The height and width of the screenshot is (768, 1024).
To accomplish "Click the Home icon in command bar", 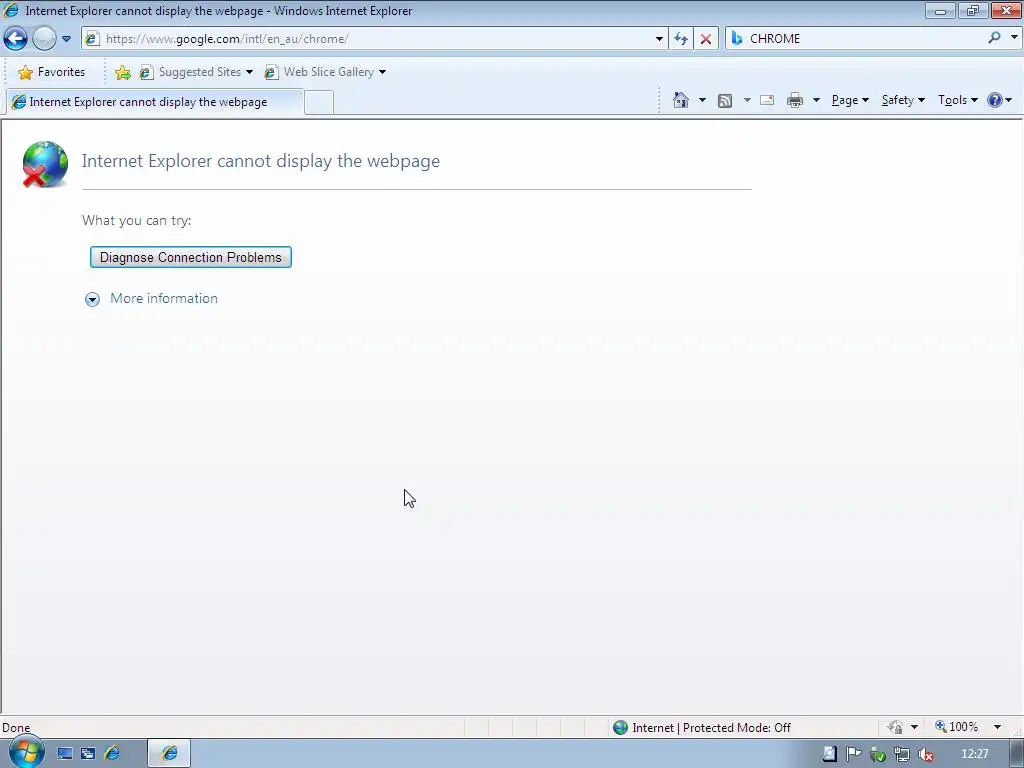I will (x=681, y=100).
